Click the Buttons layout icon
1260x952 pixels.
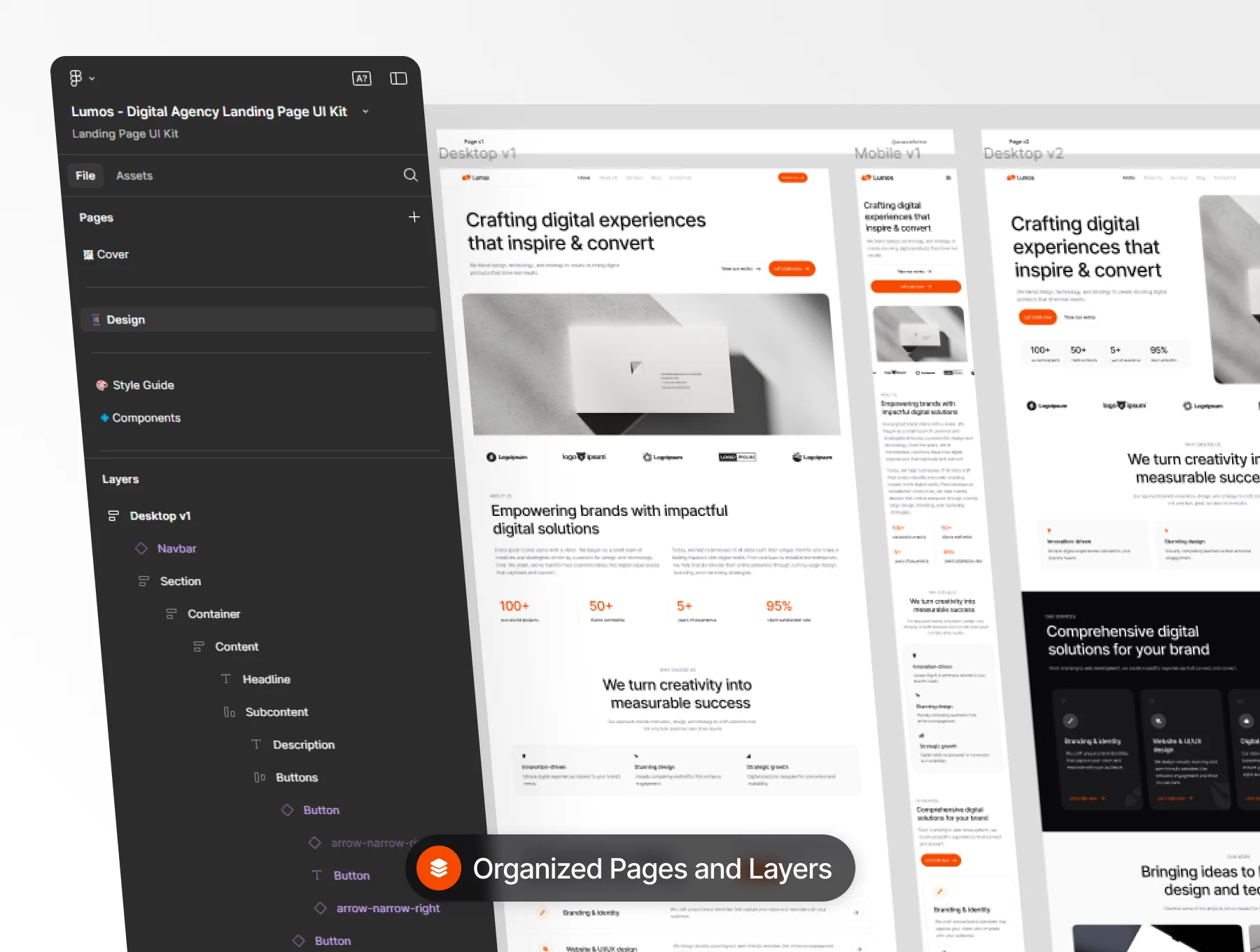(260, 777)
